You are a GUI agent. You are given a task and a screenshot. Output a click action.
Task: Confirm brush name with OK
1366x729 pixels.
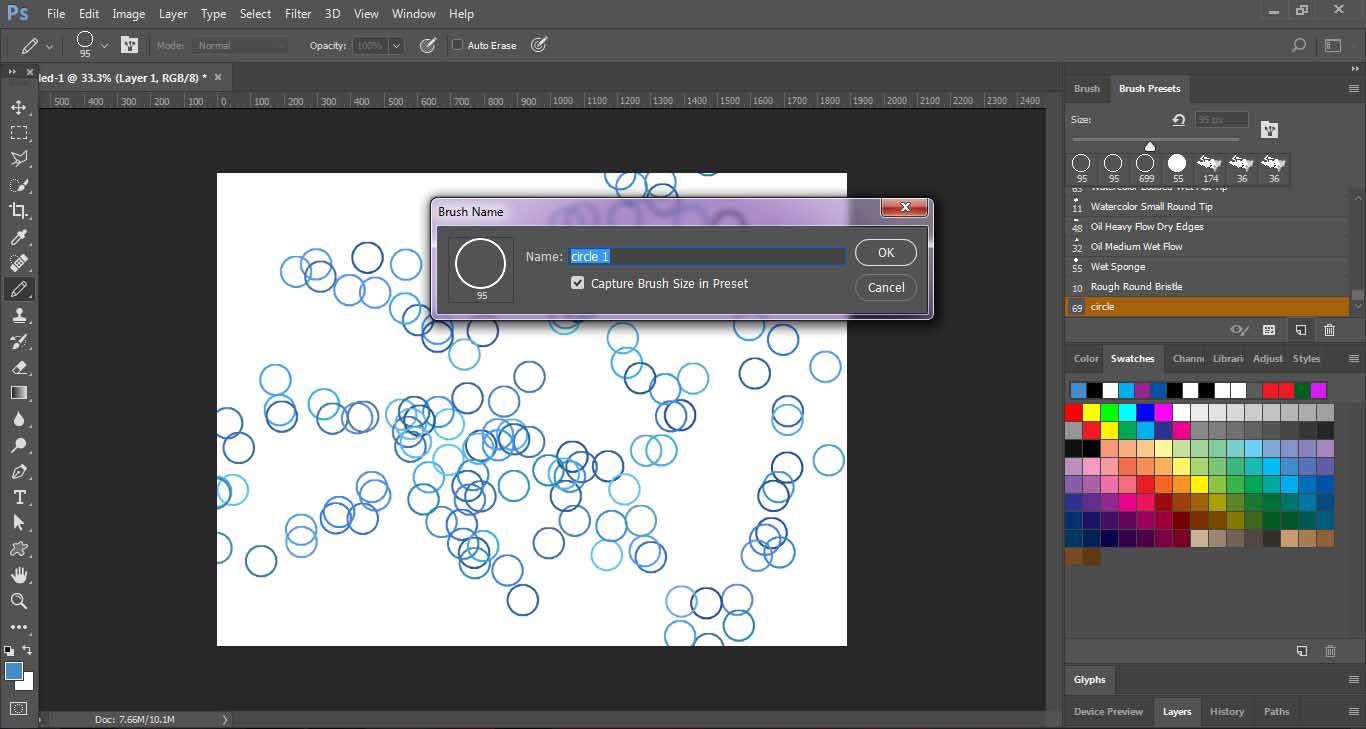tap(886, 253)
